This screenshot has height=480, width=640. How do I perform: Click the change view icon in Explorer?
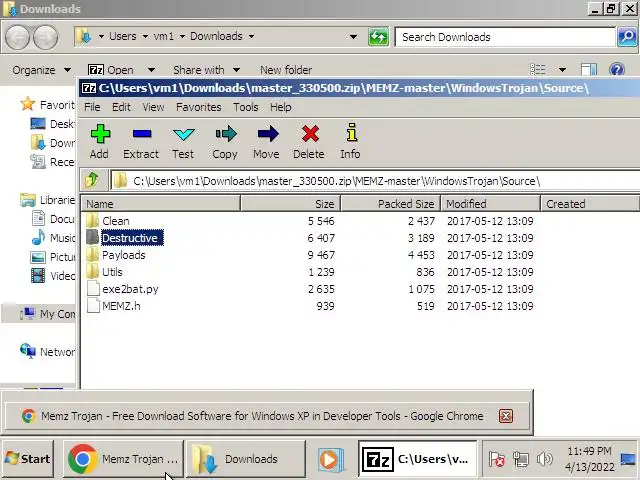point(538,70)
